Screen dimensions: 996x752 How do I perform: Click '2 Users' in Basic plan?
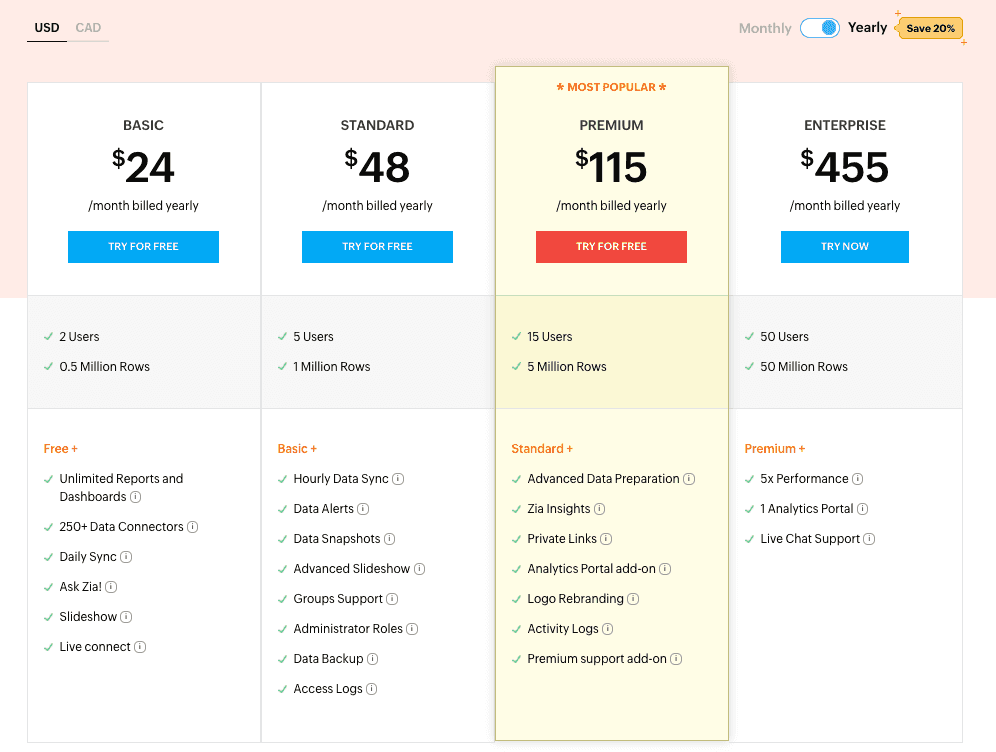[x=79, y=337]
